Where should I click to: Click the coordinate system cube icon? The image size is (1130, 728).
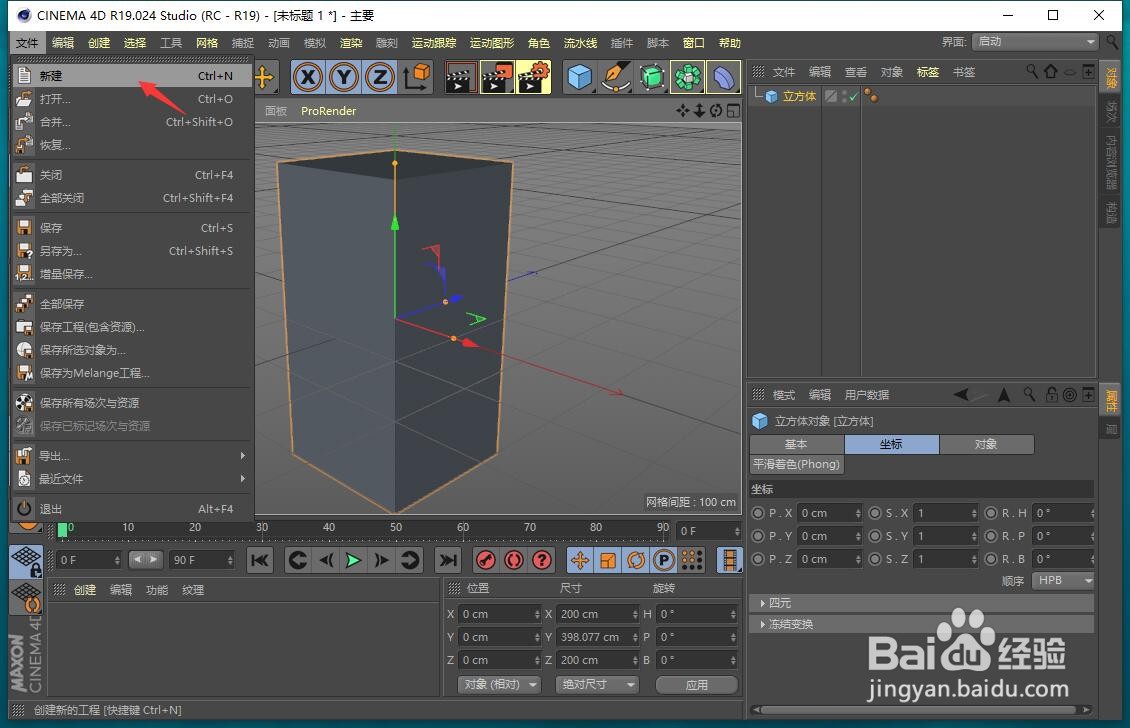coord(417,76)
